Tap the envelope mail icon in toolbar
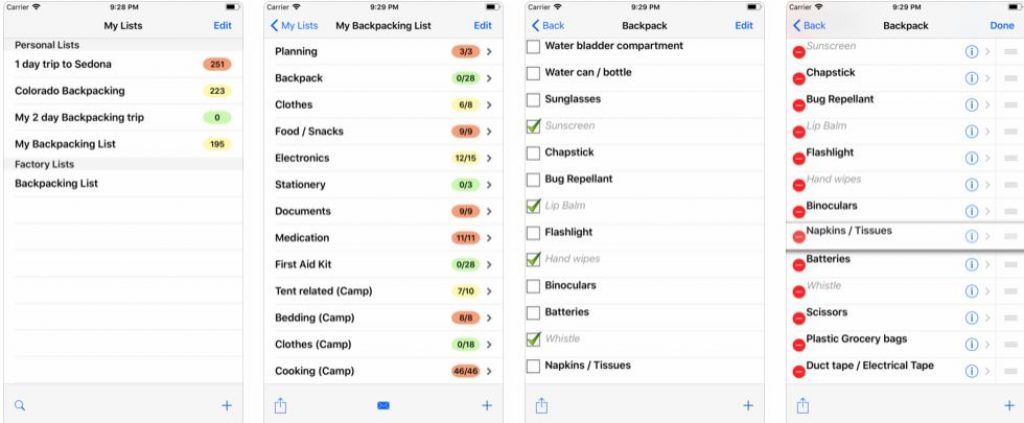 383,405
